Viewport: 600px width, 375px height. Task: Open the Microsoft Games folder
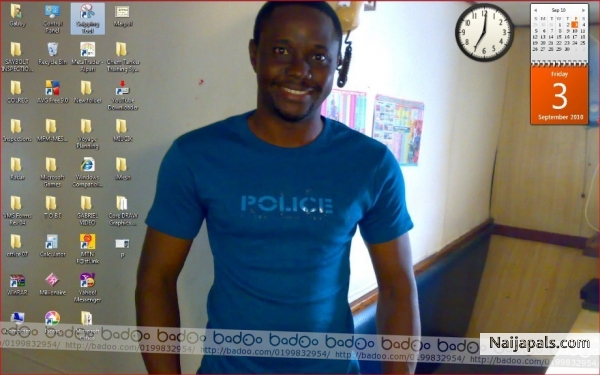click(52, 172)
